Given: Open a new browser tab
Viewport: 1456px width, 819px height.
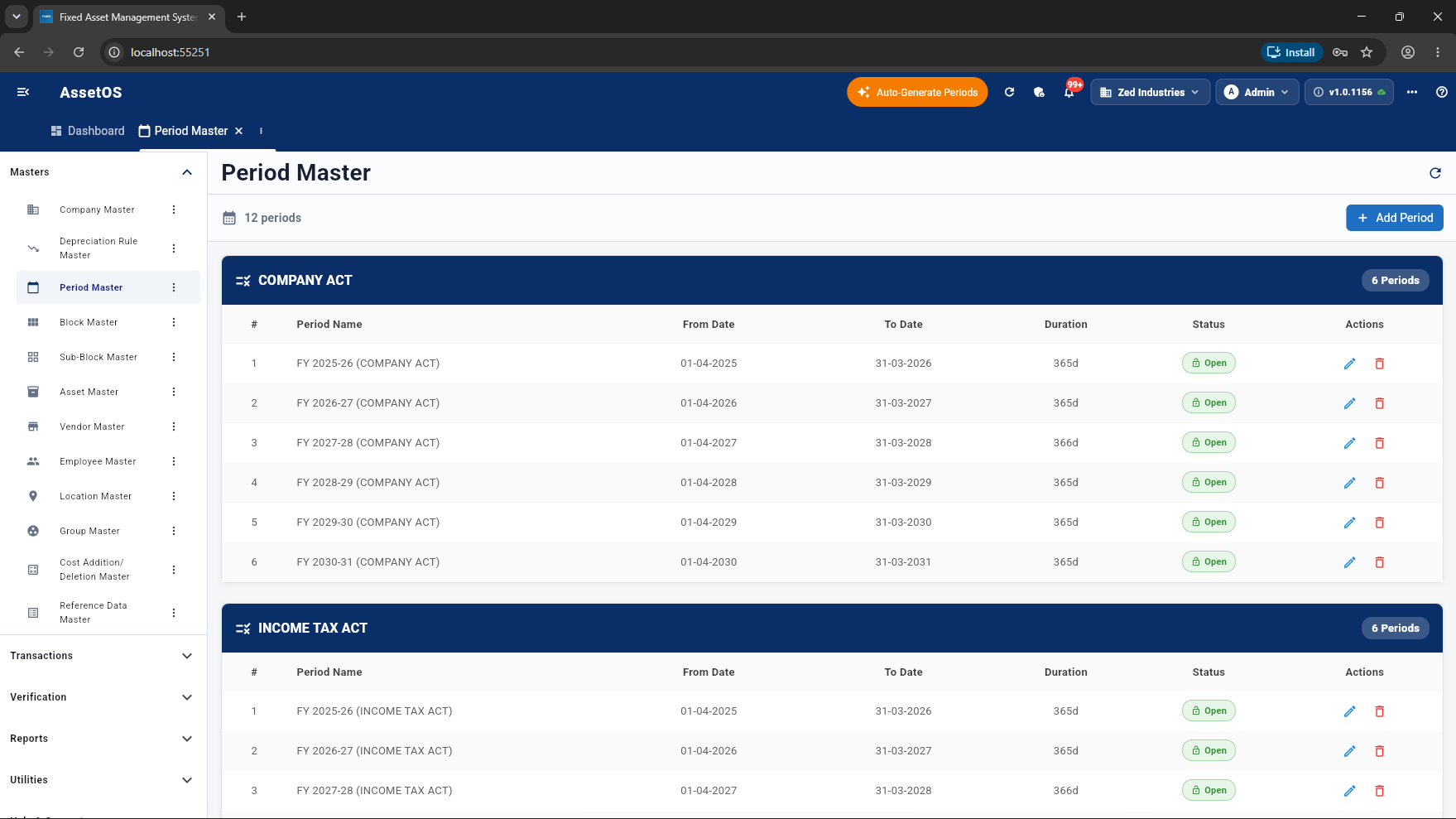Looking at the screenshot, I should coord(242,17).
